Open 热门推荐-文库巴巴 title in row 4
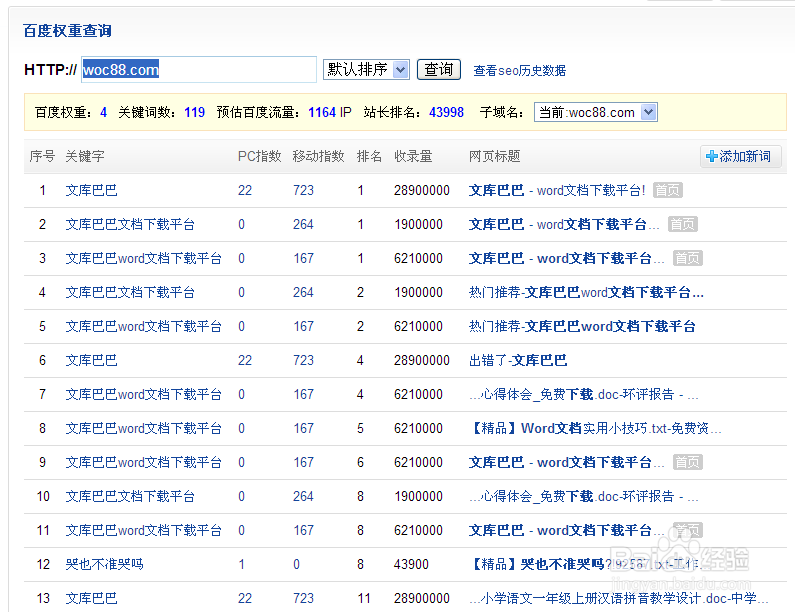The image size is (795, 612). point(586,292)
